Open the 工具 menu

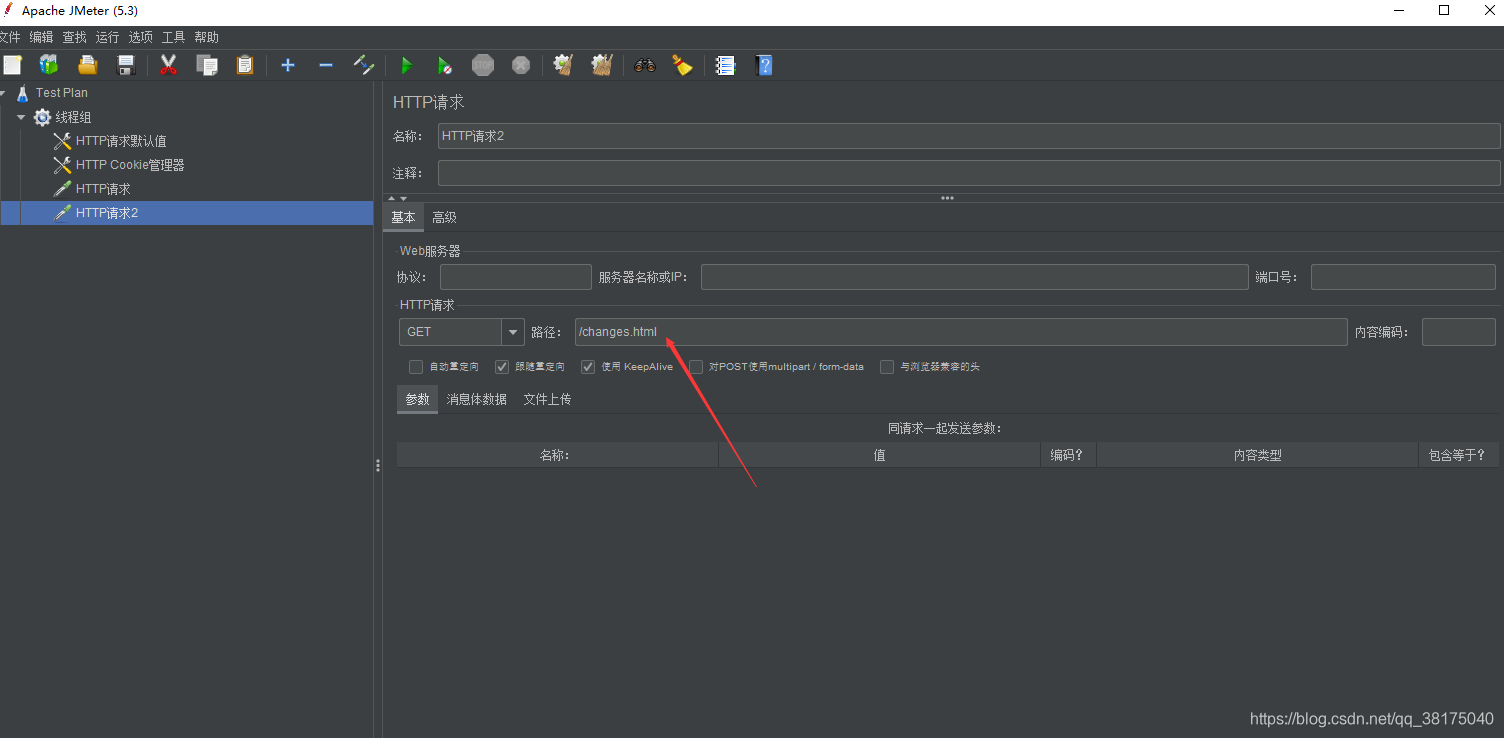tap(174, 37)
